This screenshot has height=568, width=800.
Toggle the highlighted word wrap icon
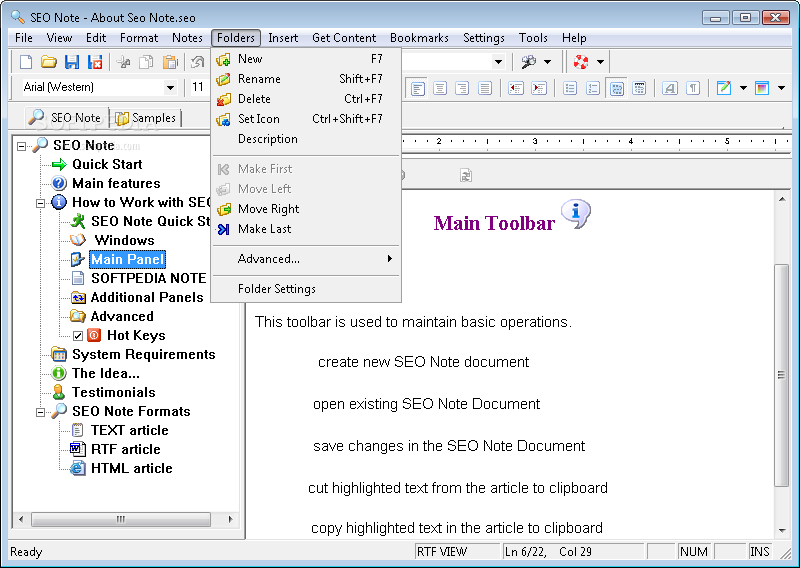point(617,89)
